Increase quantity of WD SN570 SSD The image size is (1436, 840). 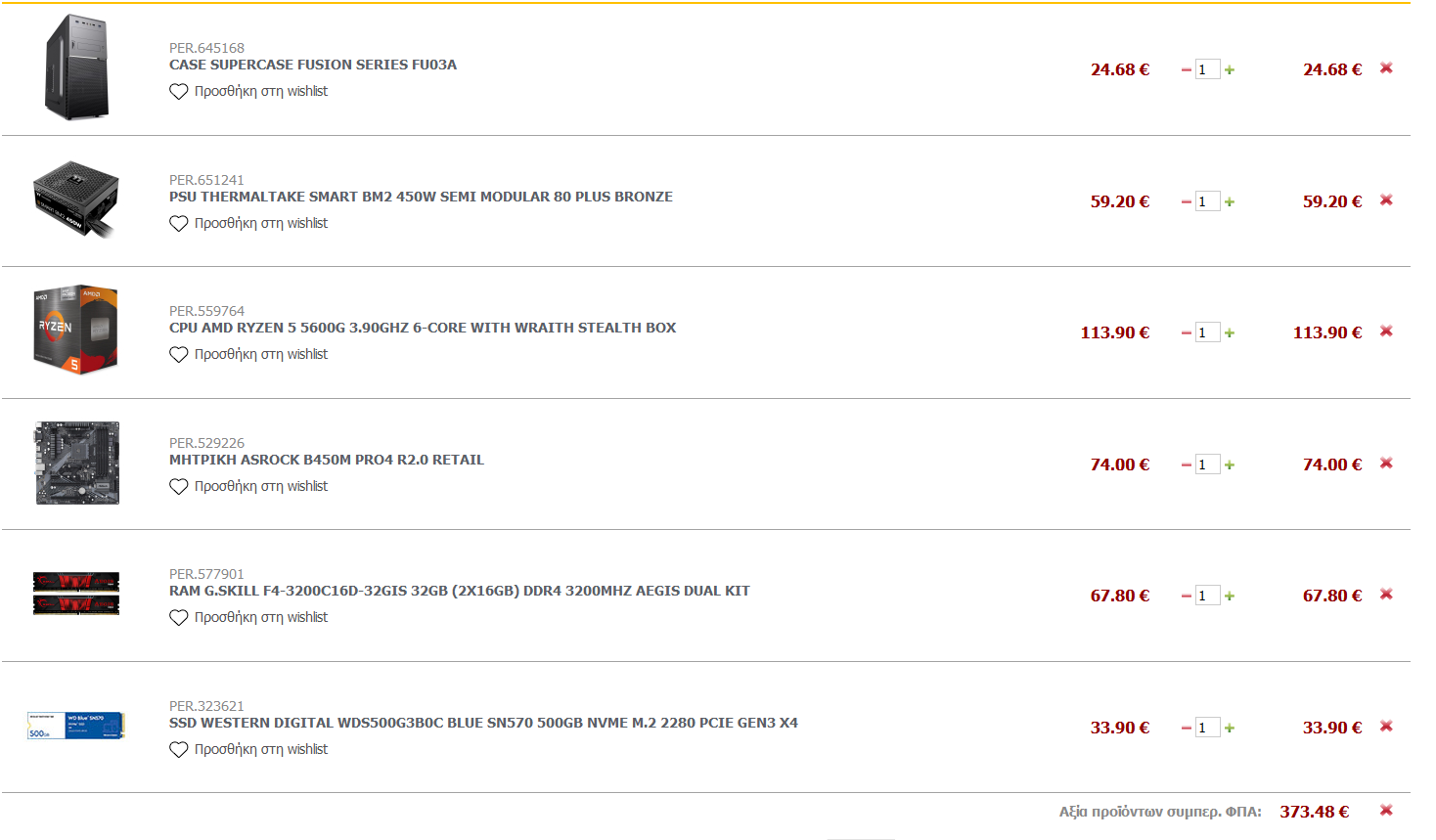pos(1230,728)
